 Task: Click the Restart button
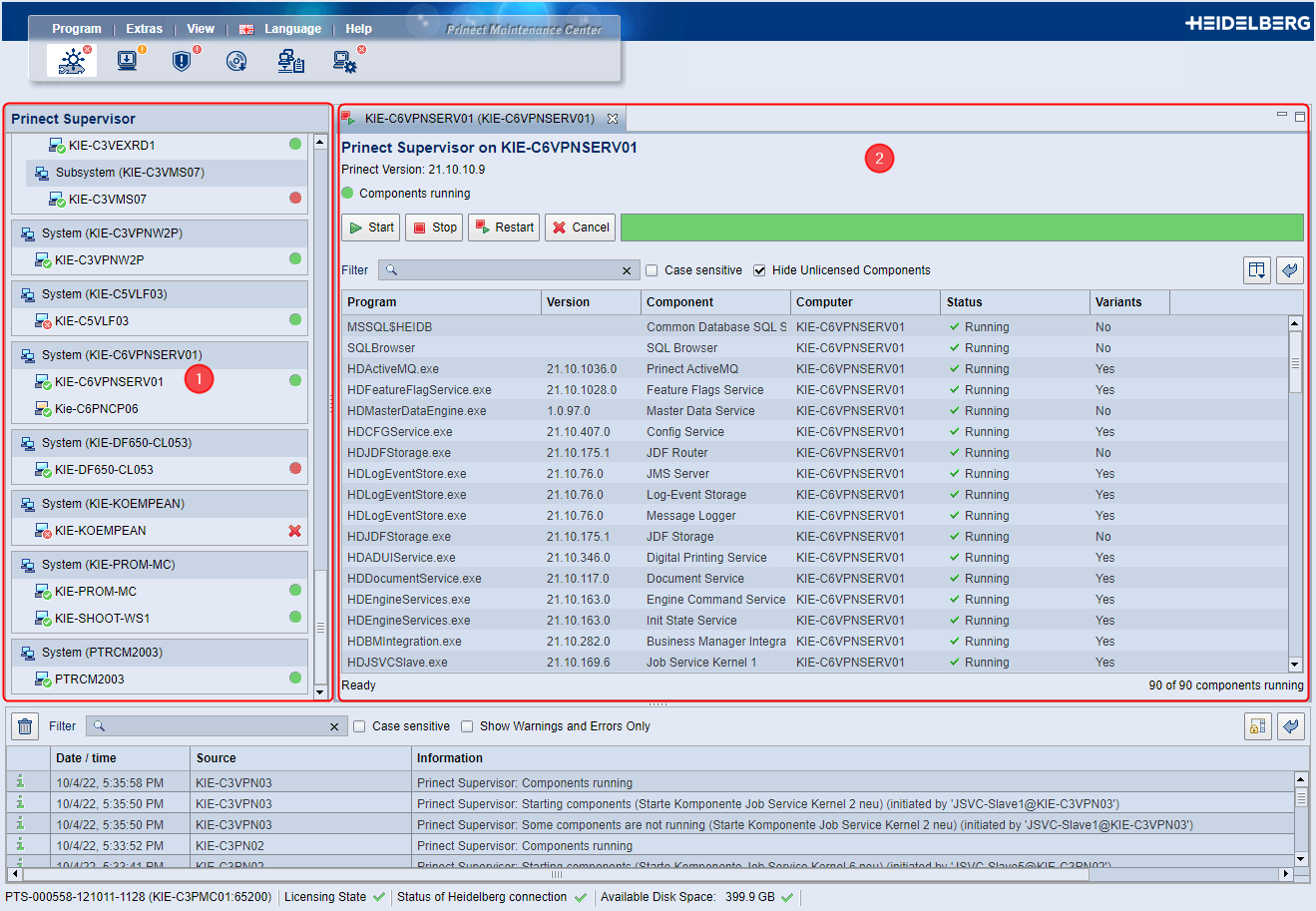pyautogui.click(x=503, y=227)
